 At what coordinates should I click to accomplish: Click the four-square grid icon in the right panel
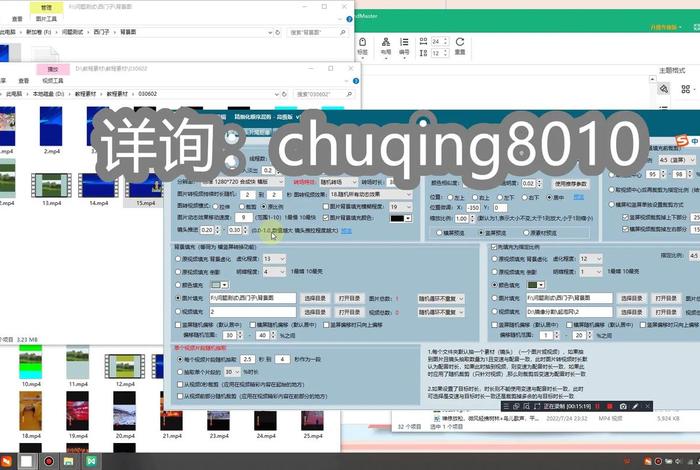[x=686, y=89]
